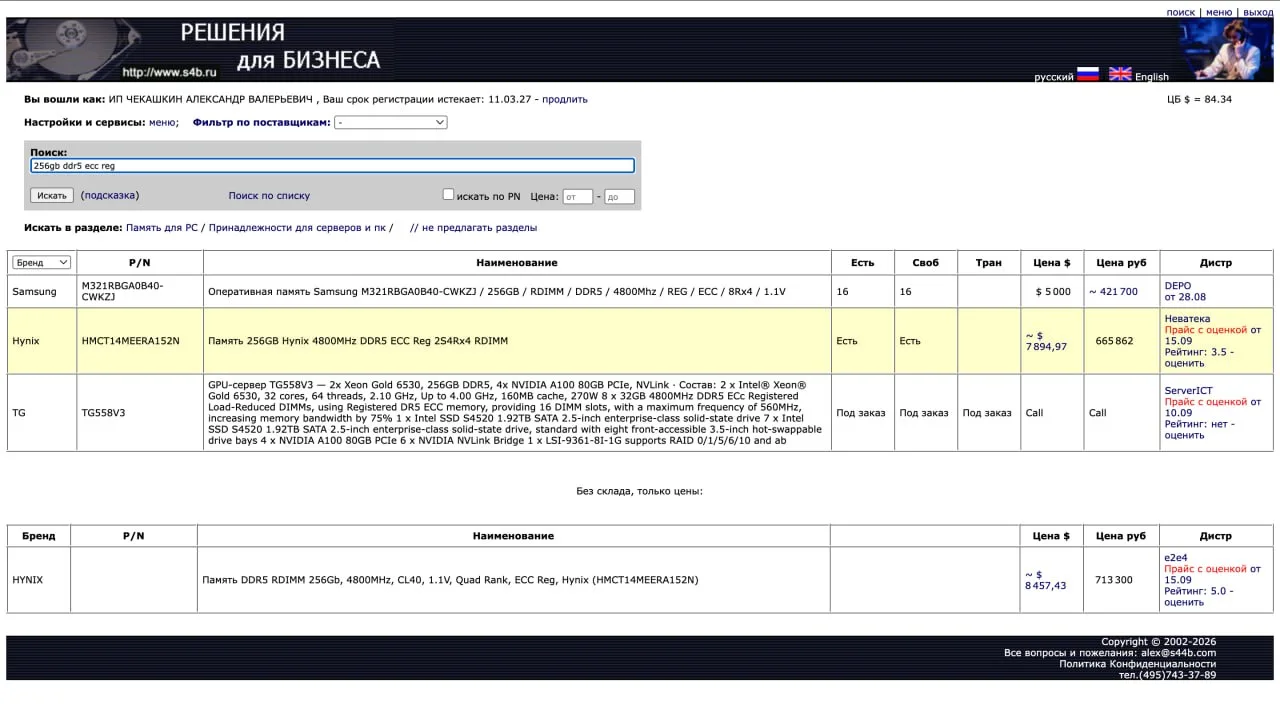The width and height of the screenshot is (1280, 709).
Task: Click the Russian flag icon
Action: pyautogui.click(x=1087, y=74)
